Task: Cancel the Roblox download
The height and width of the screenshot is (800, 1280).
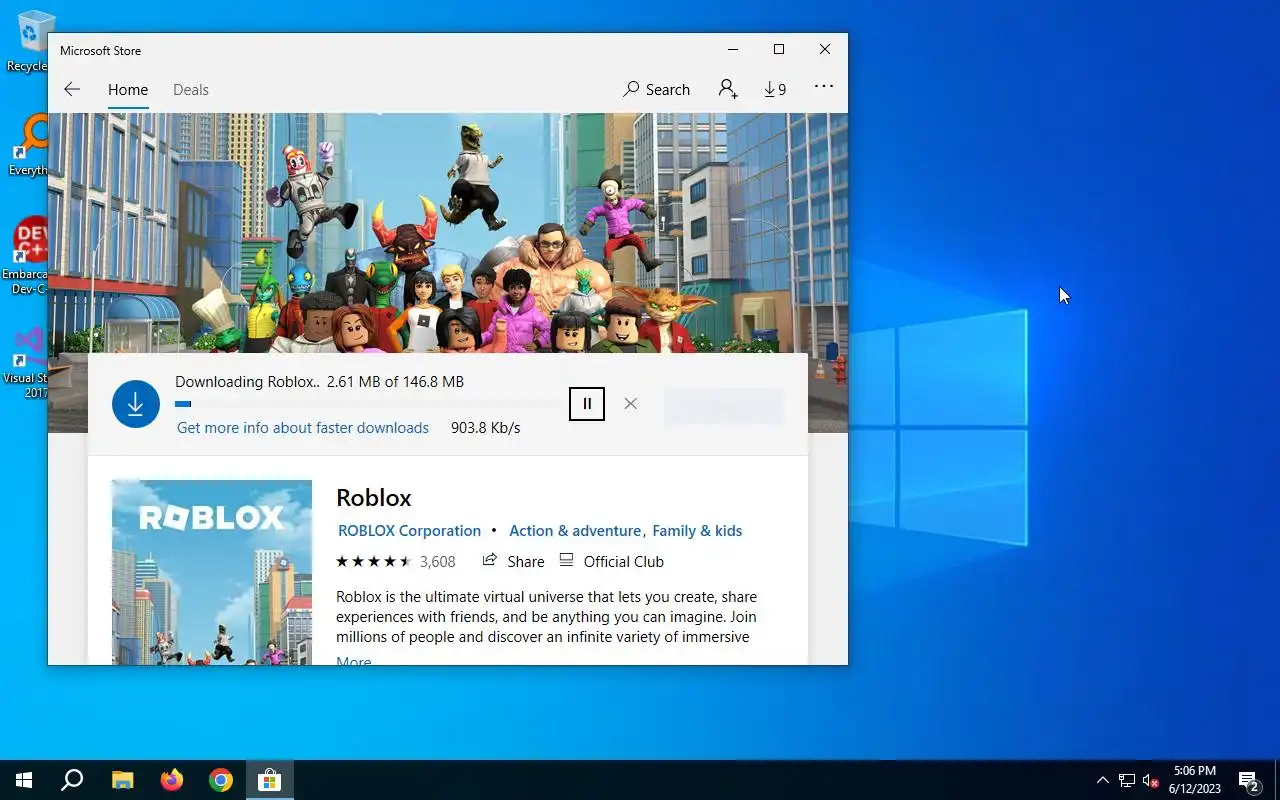Action: 630,404
